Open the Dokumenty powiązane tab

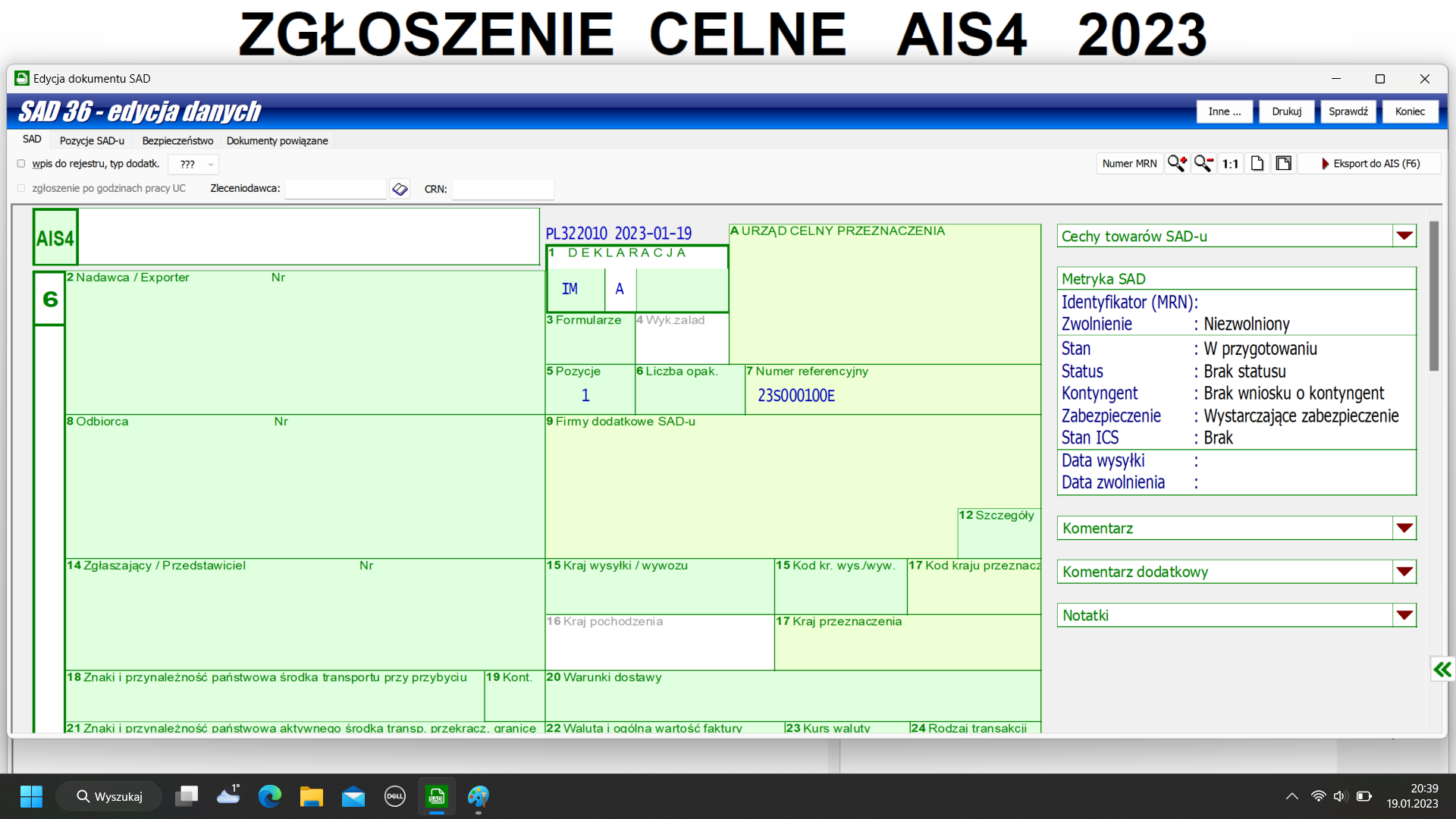[x=277, y=140]
